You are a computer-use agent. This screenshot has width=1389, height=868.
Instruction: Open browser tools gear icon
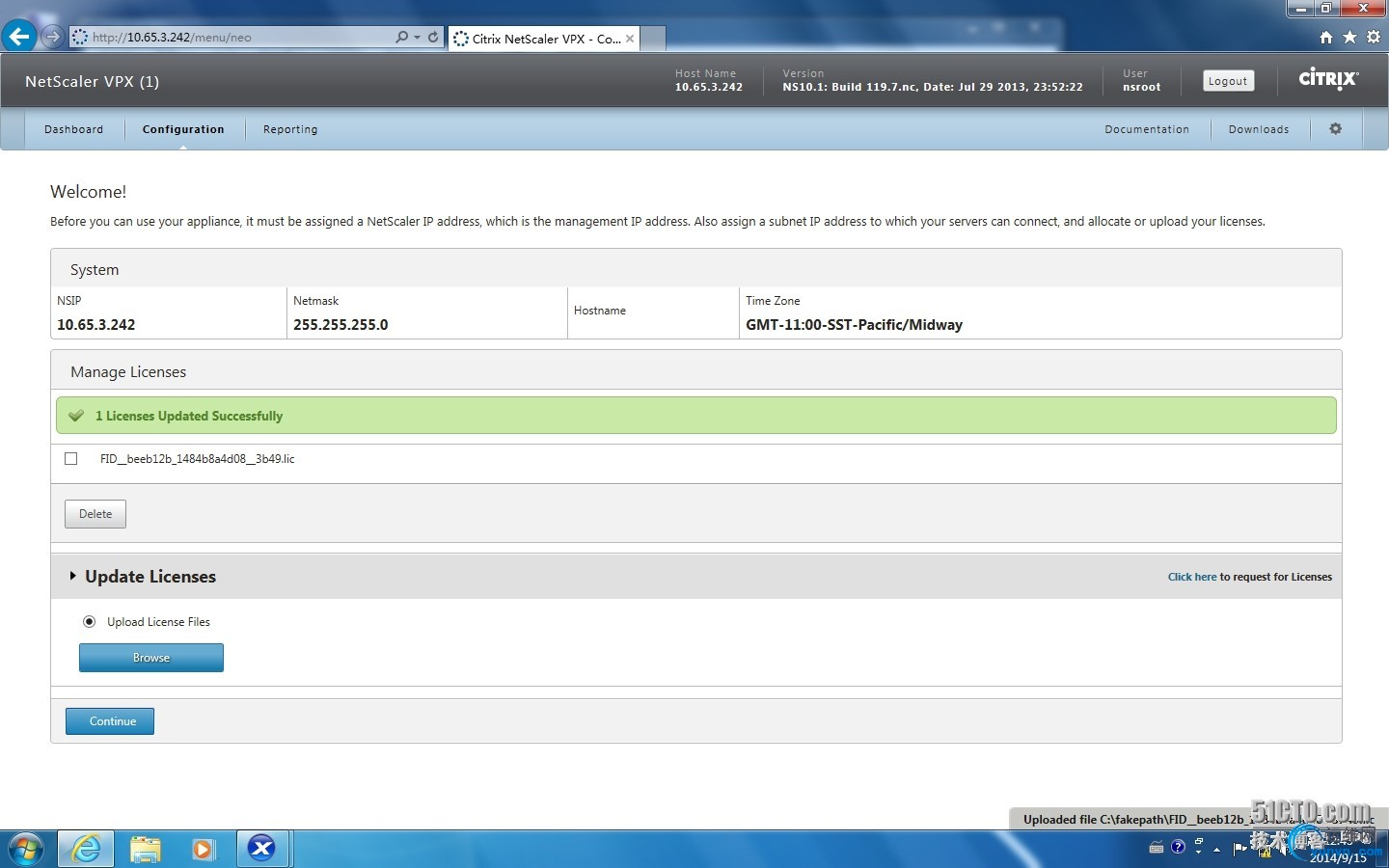[1373, 37]
